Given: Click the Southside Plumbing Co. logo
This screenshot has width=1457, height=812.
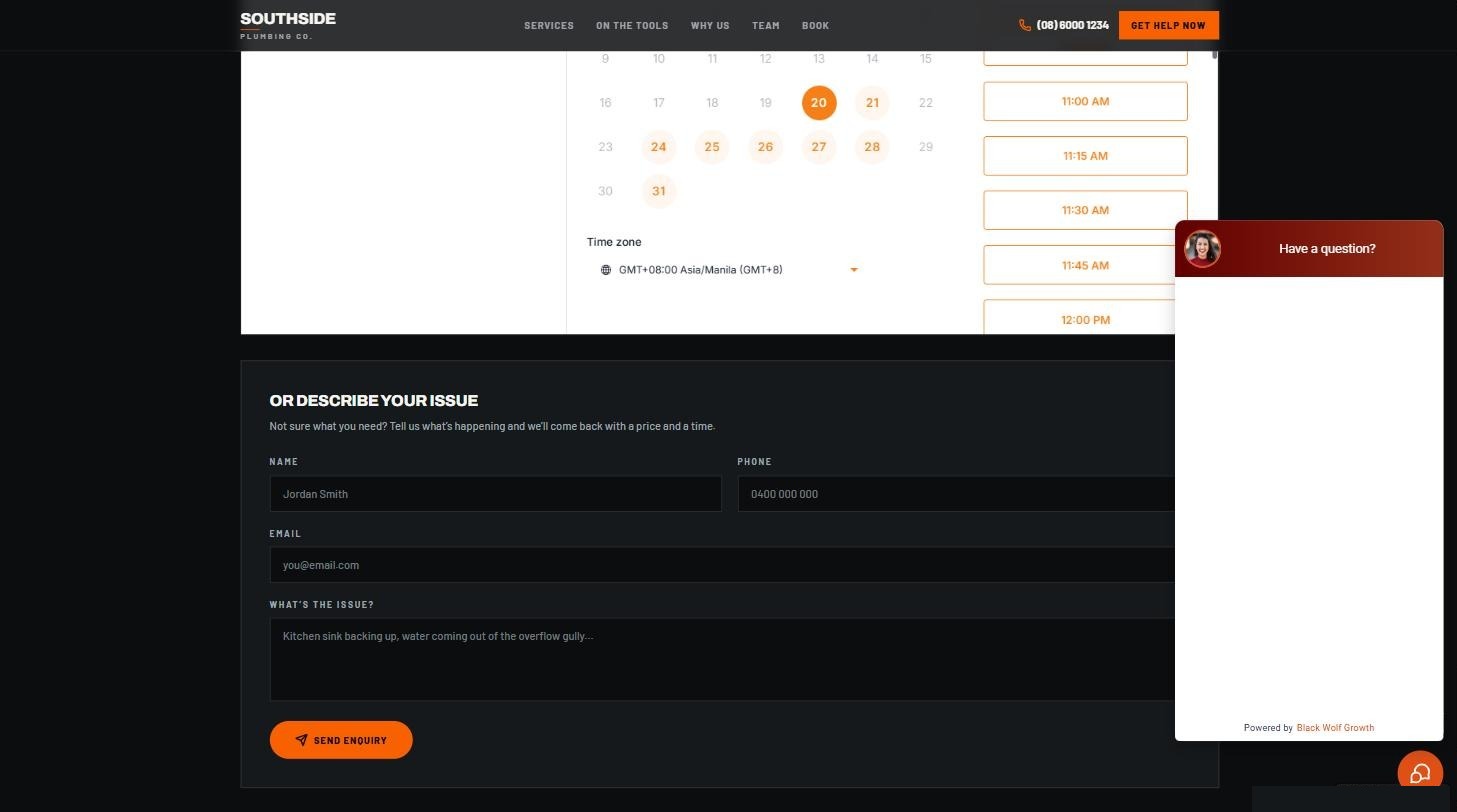Looking at the screenshot, I should pos(288,25).
